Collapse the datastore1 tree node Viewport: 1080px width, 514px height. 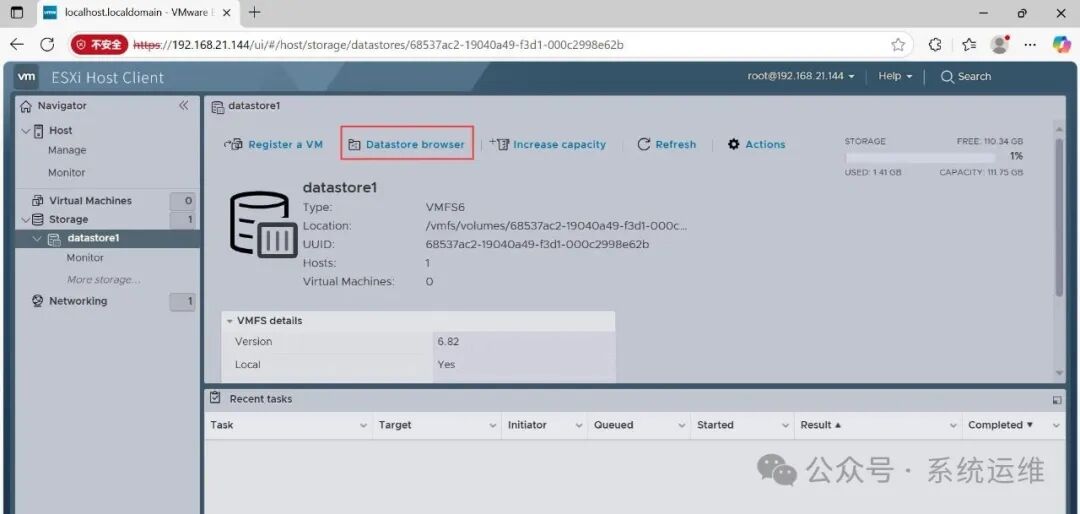37,239
